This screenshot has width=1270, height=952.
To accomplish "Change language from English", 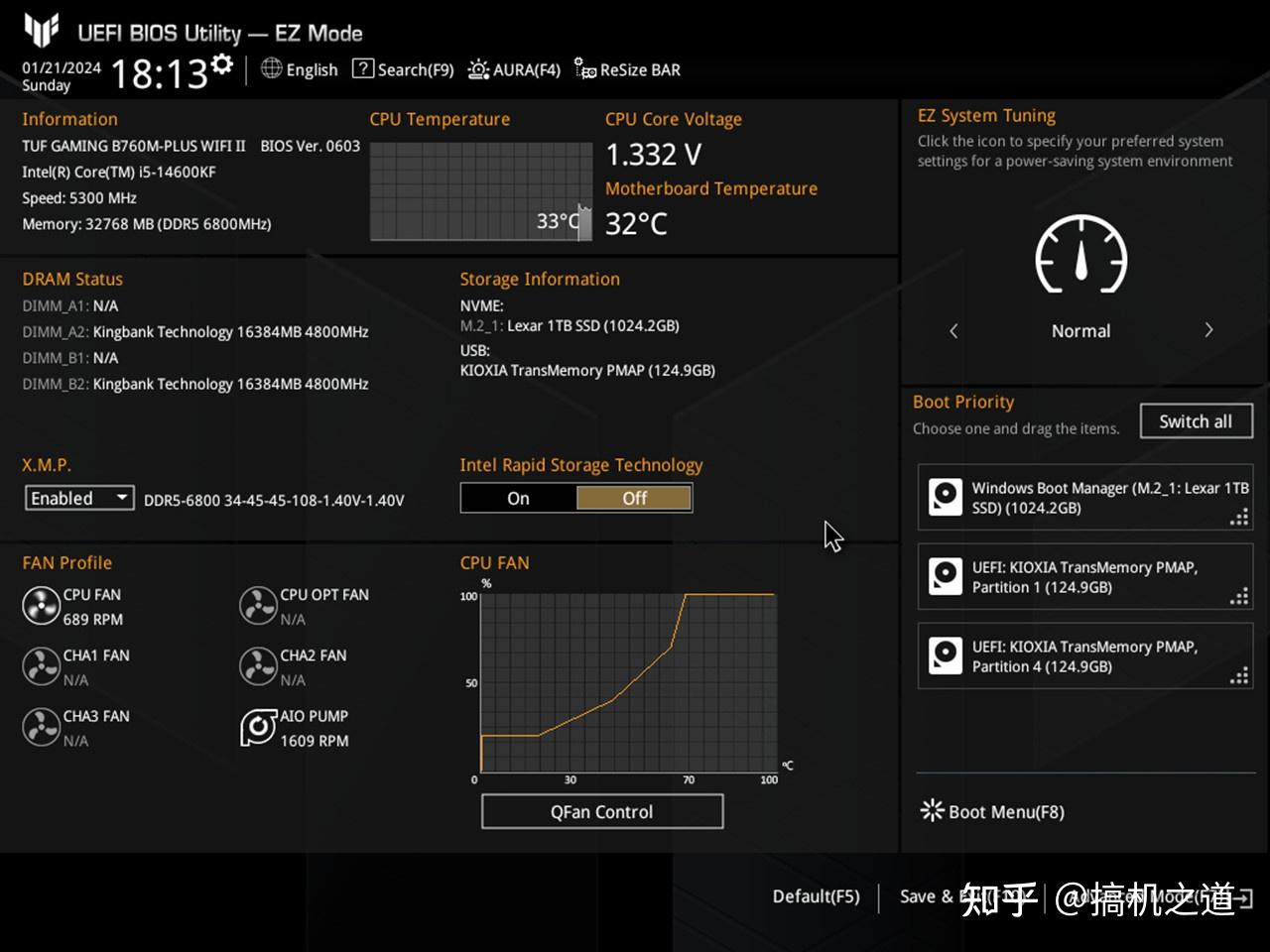I will point(312,69).
